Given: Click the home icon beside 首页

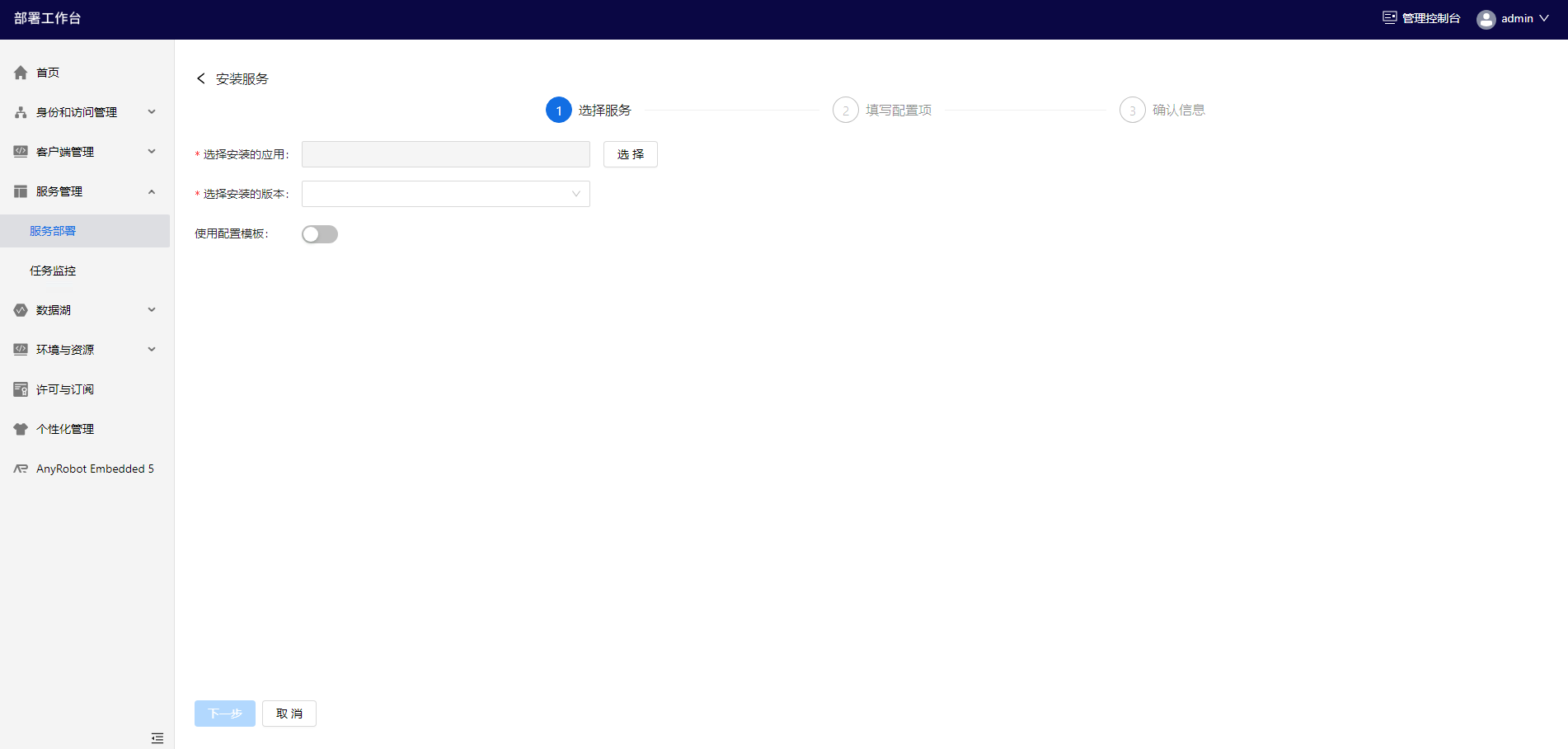Looking at the screenshot, I should click(x=21, y=73).
